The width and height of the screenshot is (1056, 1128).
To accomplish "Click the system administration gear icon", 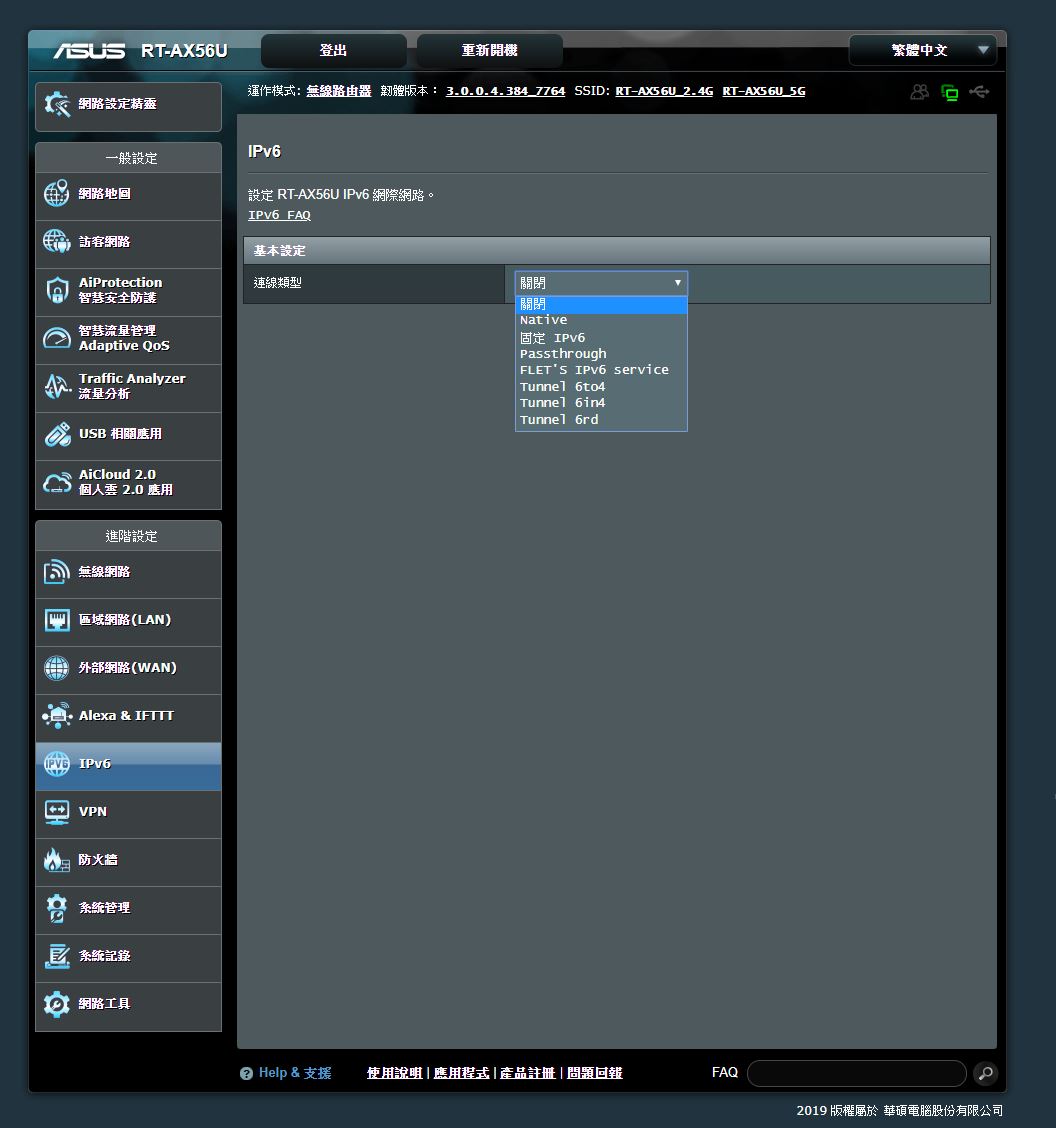I will pyautogui.click(x=57, y=908).
